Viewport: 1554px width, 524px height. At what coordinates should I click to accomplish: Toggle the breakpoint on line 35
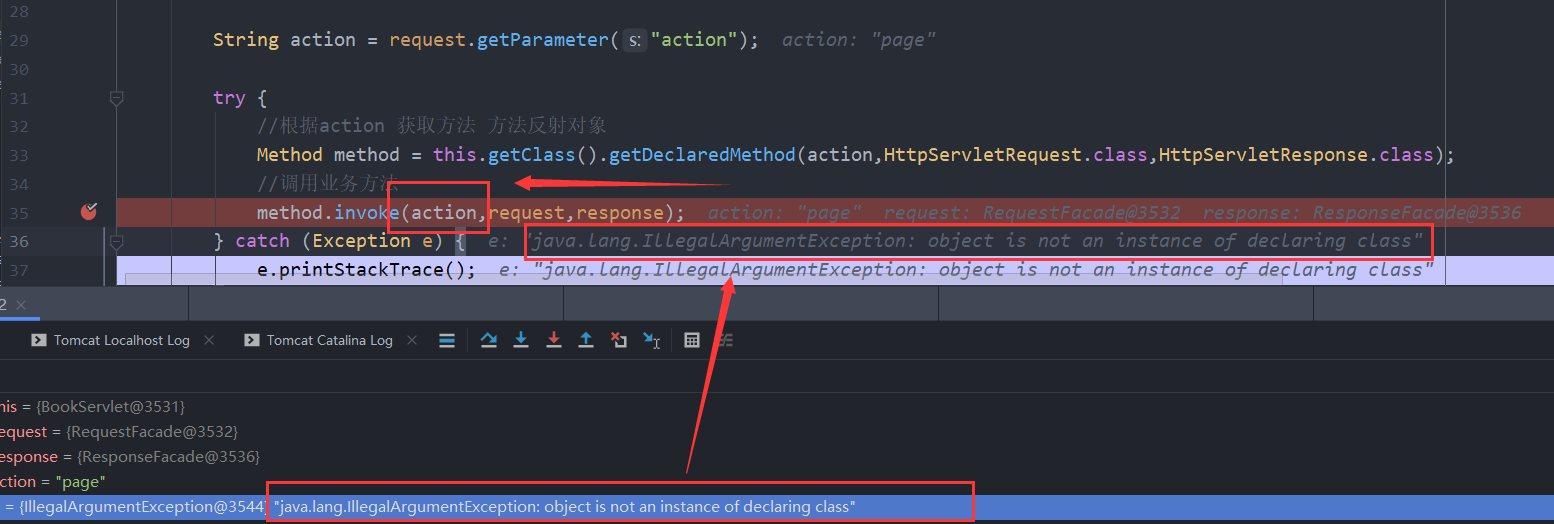point(89,211)
